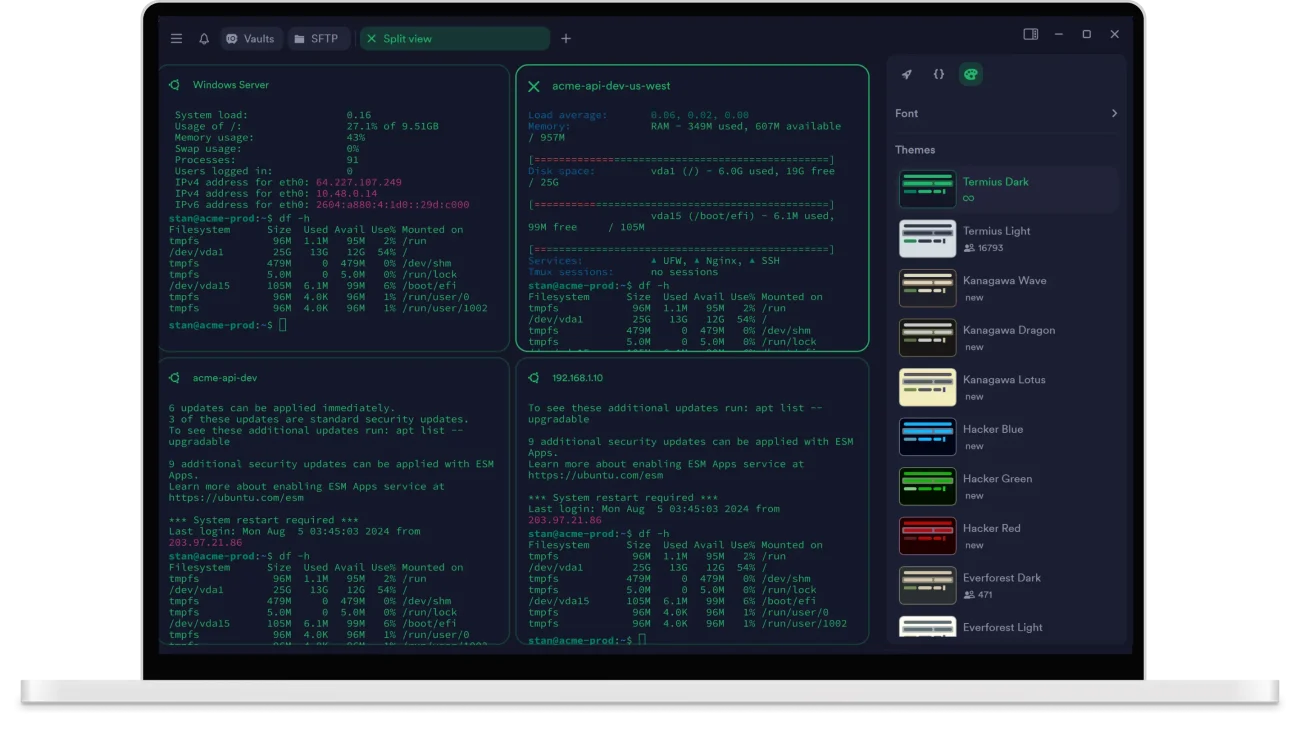Screen dimensions: 1300x737
Task: Choose the Hacker Green theme thumbnail
Action: (x=927, y=486)
